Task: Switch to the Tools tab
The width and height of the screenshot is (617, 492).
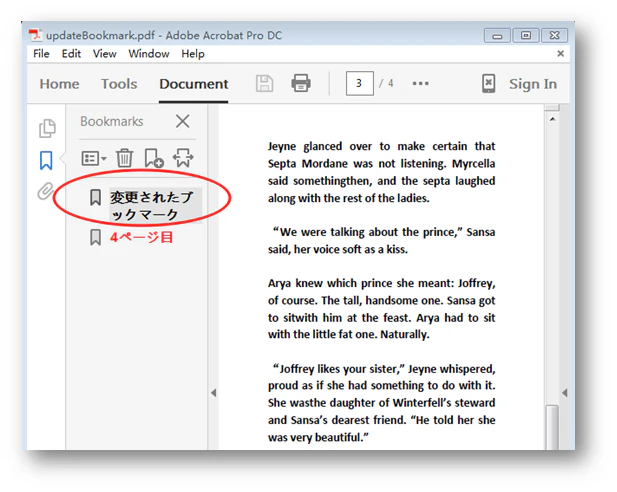Action: click(x=119, y=84)
